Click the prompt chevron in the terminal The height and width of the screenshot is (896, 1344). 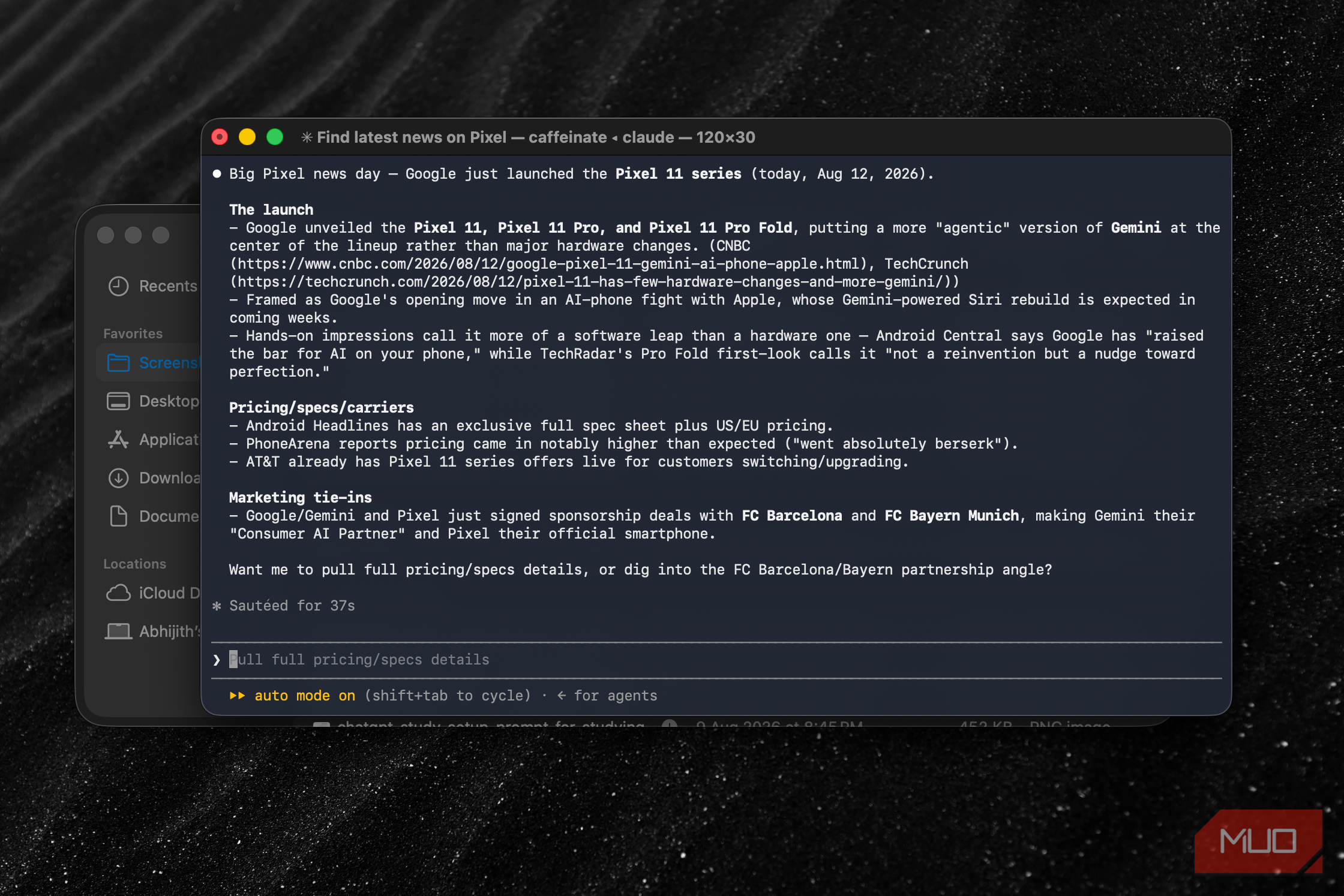(x=217, y=660)
